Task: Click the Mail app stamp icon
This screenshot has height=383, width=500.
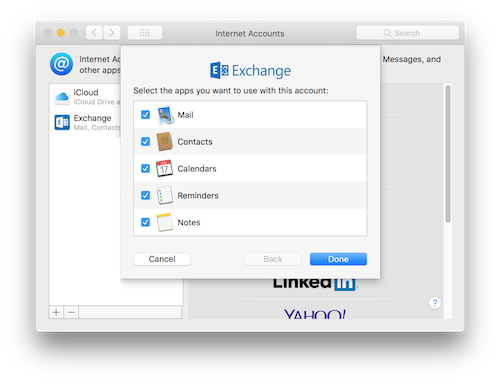Action: click(x=165, y=115)
